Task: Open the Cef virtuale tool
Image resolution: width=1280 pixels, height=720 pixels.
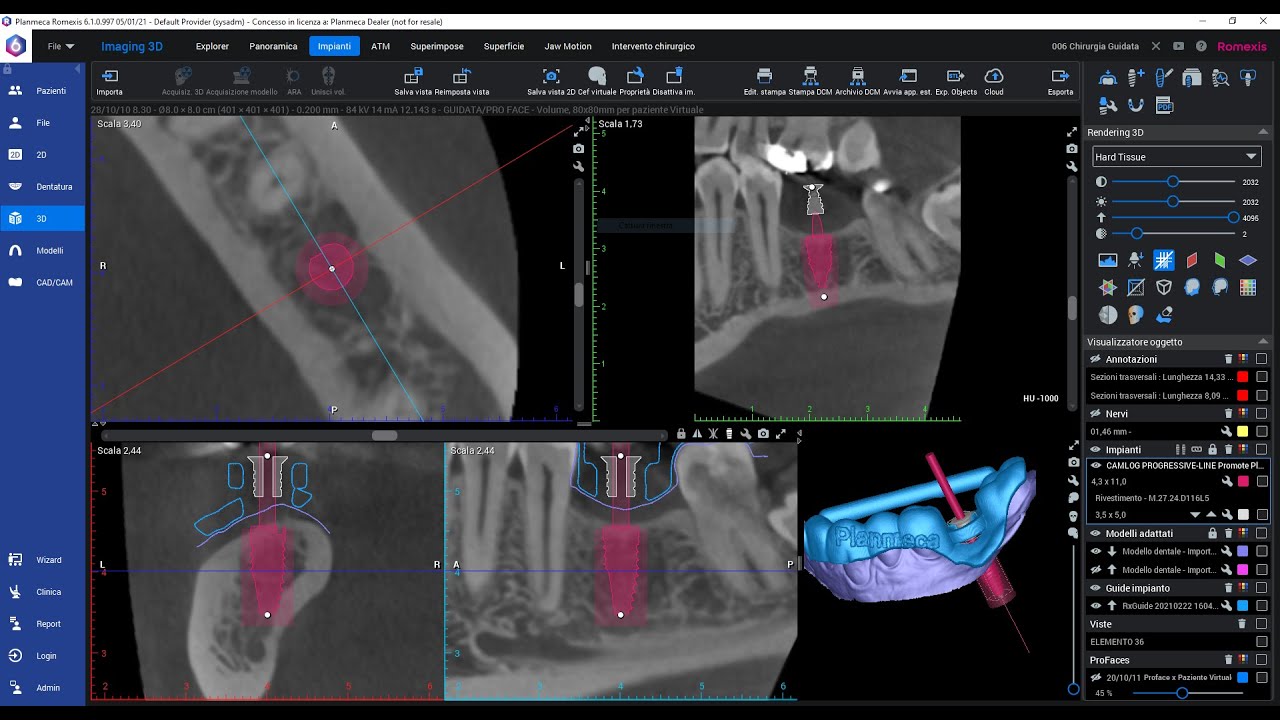Action: 597,76
